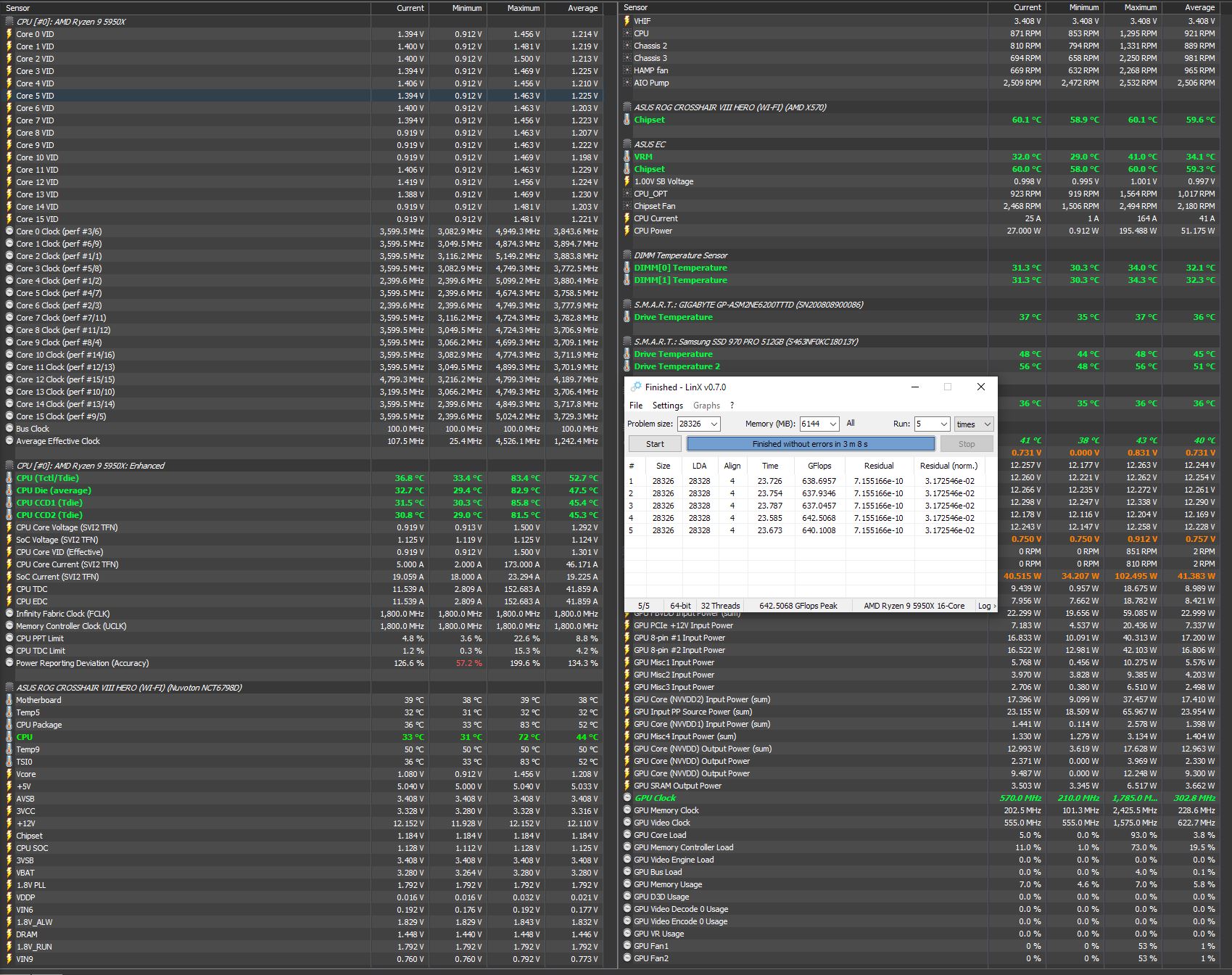Click the LinX app icon in title bar

[x=636, y=387]
